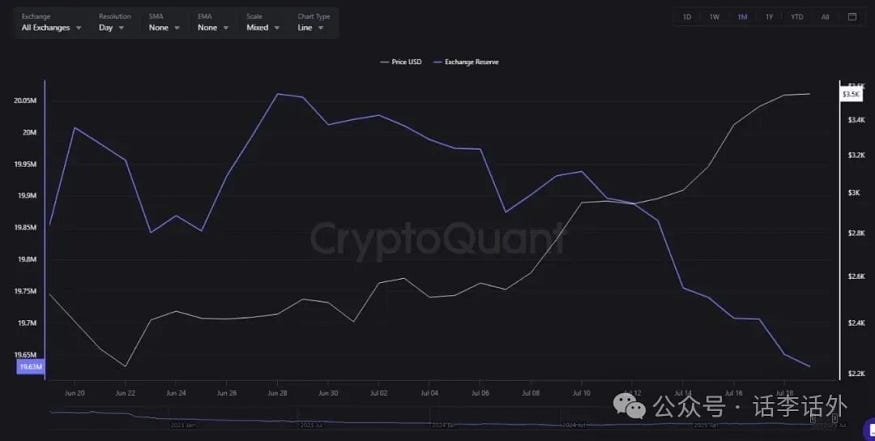Image resolution: width=875 pixels, height=441 pixels.
Task: Select the 1W time range
Action: point(714,17)
